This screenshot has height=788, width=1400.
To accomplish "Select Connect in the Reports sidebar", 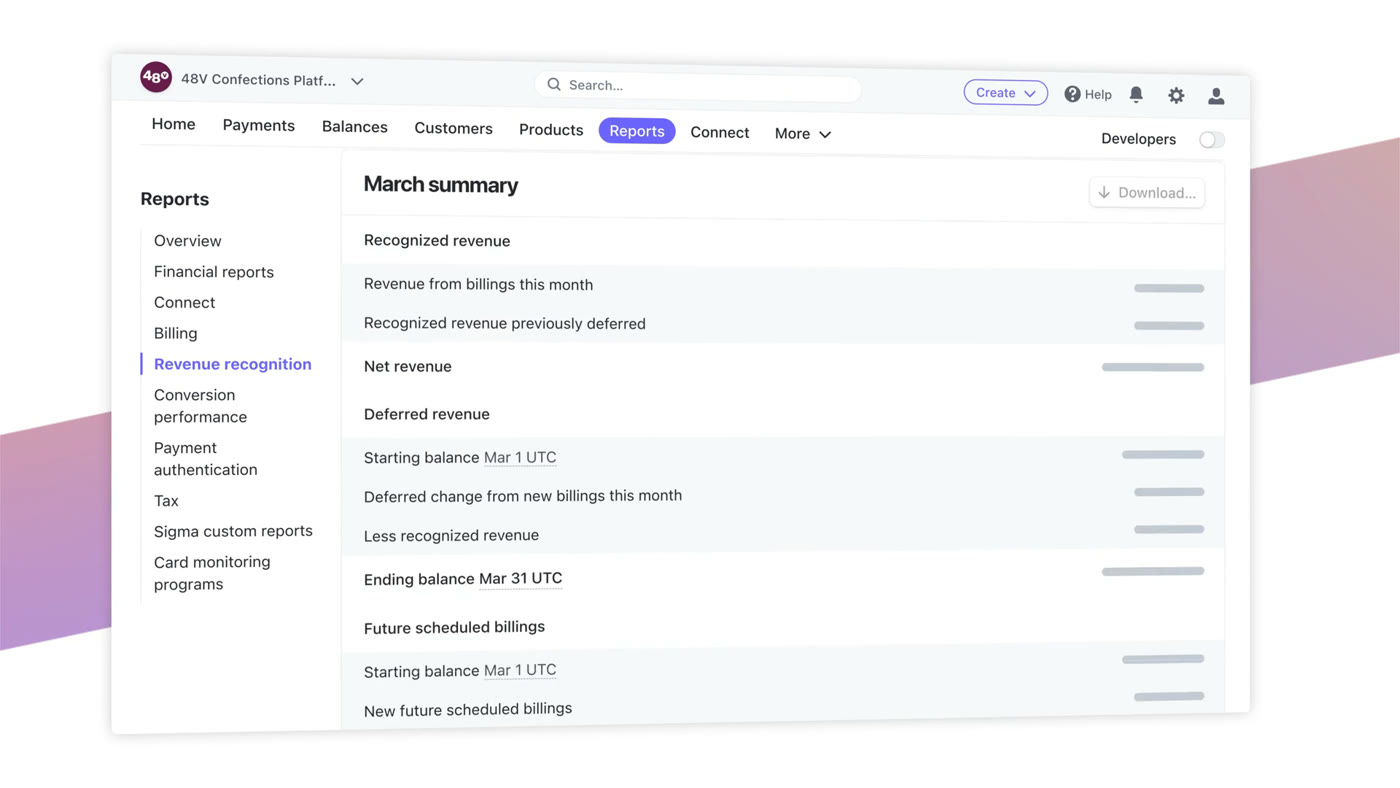I will click(184, 303).
